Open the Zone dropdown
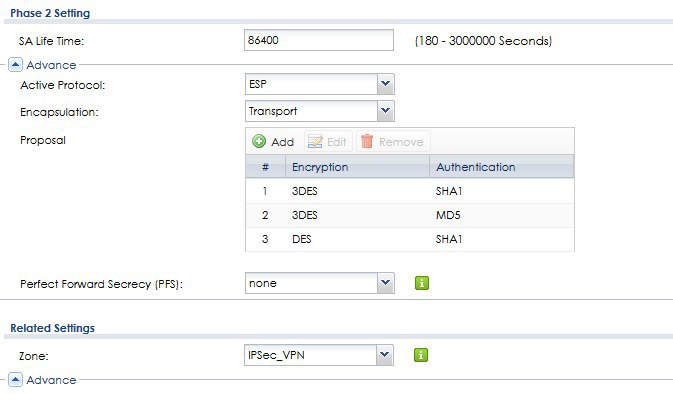The height and width of the screenshot is (408, 673). click(385, 354)
